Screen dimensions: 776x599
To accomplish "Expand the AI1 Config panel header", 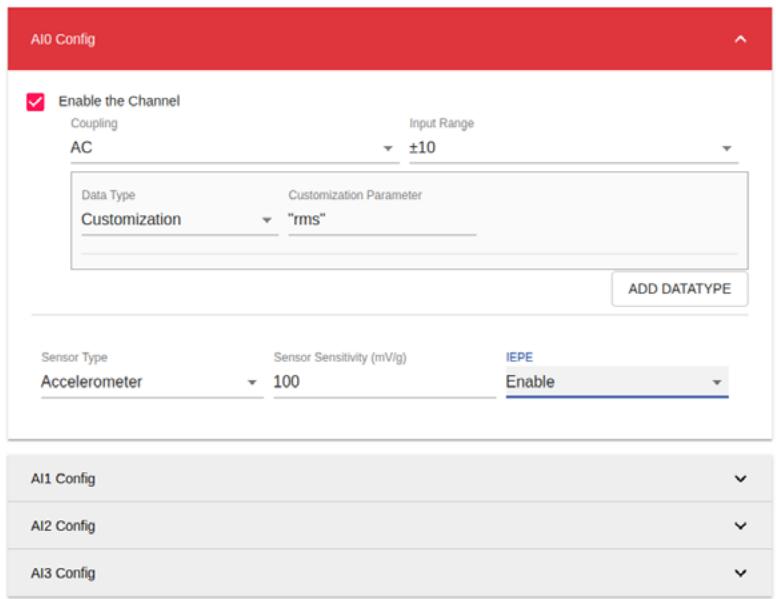I will click(x=389, y=479).
